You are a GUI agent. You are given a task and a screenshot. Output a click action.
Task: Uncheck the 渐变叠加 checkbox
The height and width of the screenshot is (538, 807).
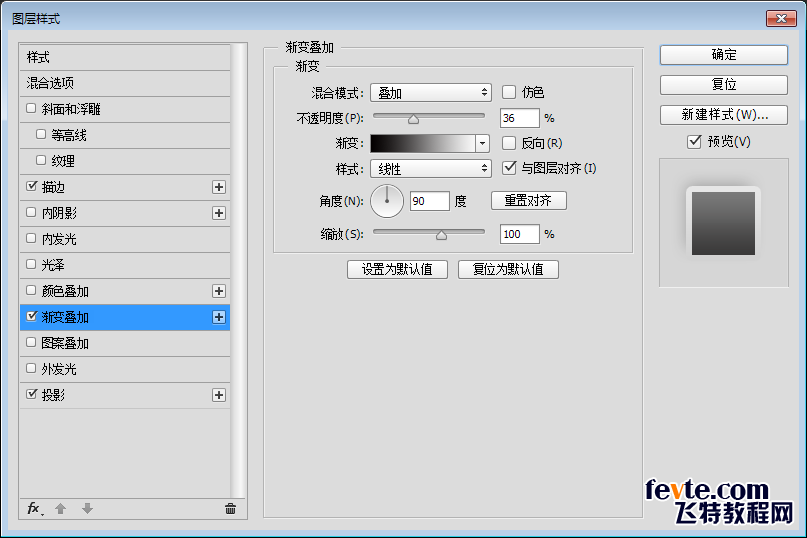(x=31, y=316)
